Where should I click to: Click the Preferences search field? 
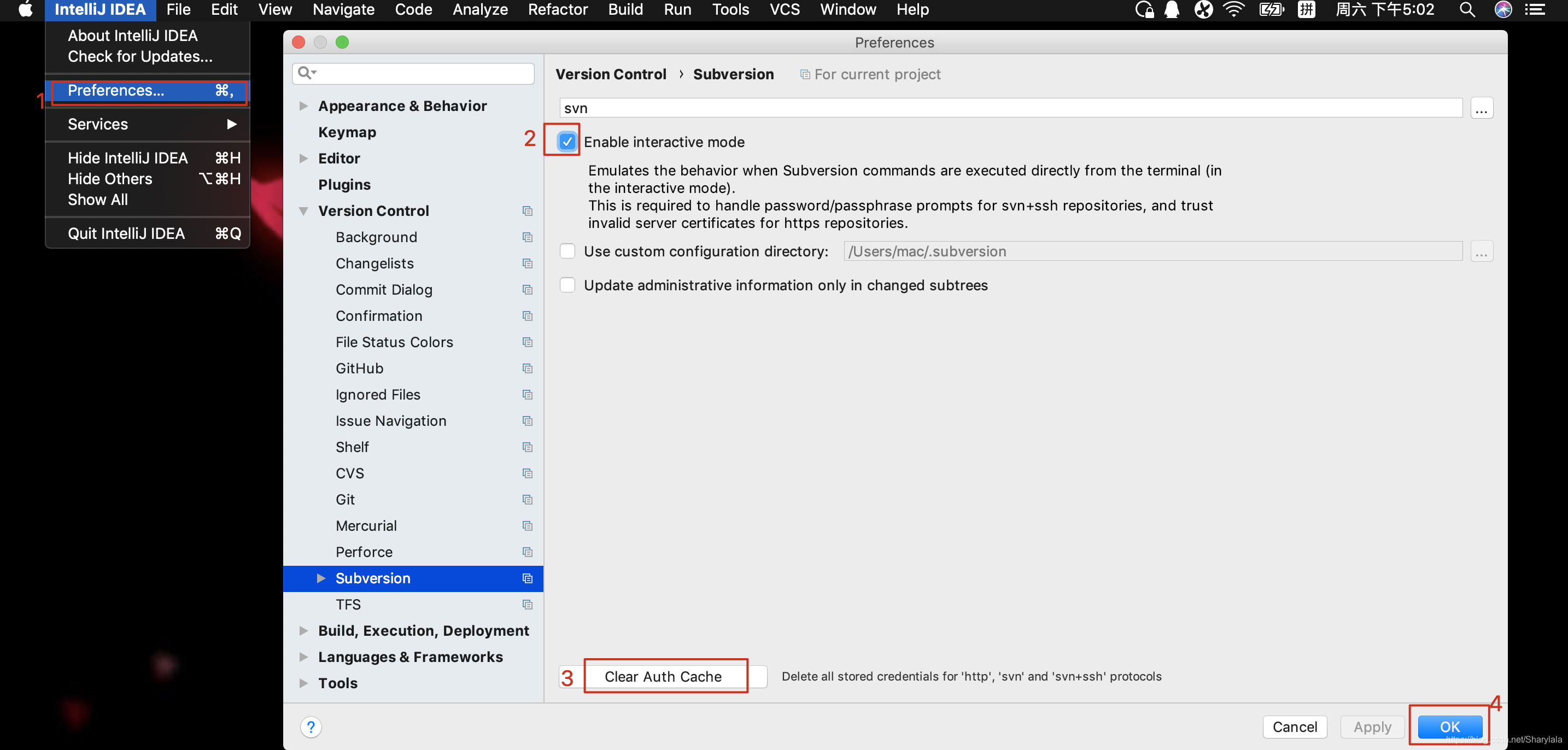point(413,73)
